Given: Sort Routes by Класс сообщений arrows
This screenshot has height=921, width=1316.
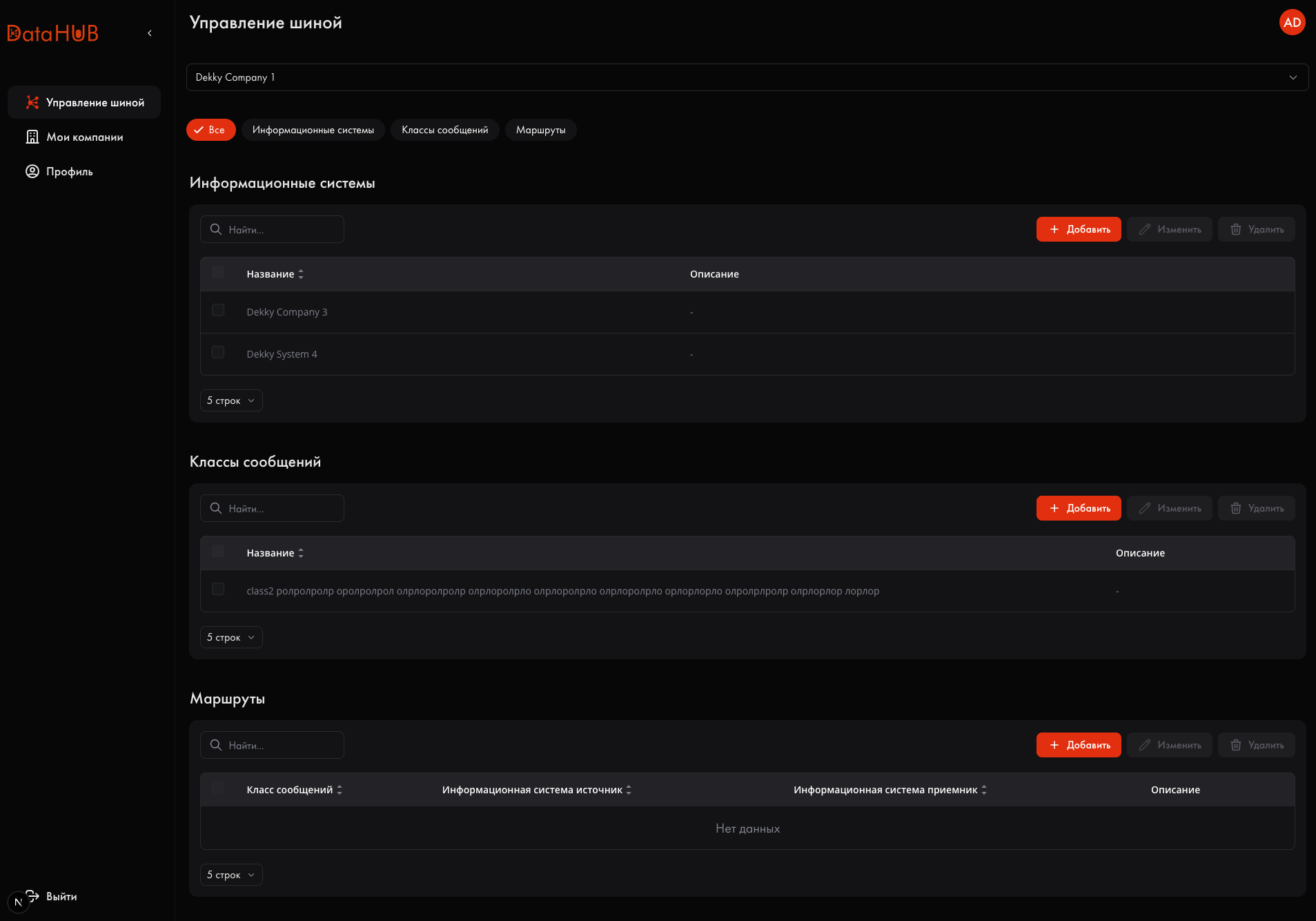Looking at the screenshot, I should tap(340, 790).
